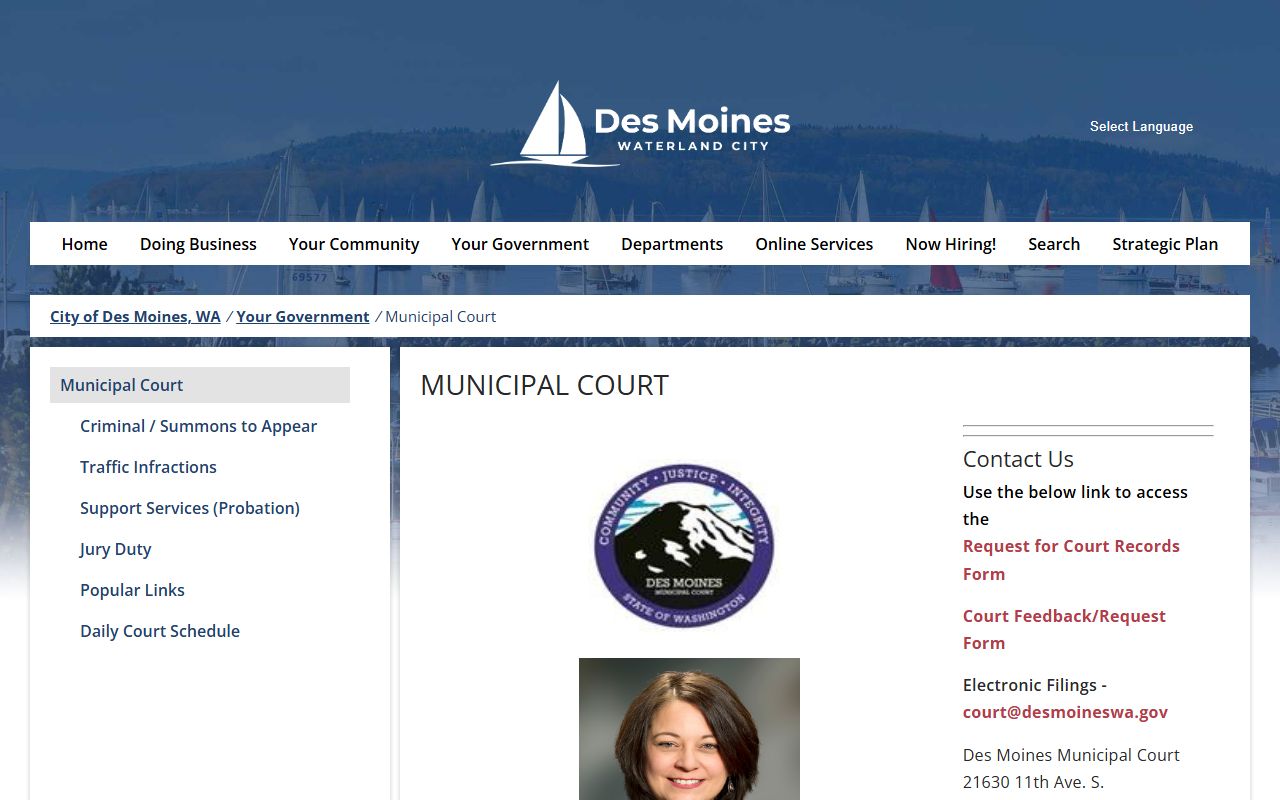Click the Des Moines Municipal Court seal
The height and width of the screenshot is (800, 1280).
684,545
